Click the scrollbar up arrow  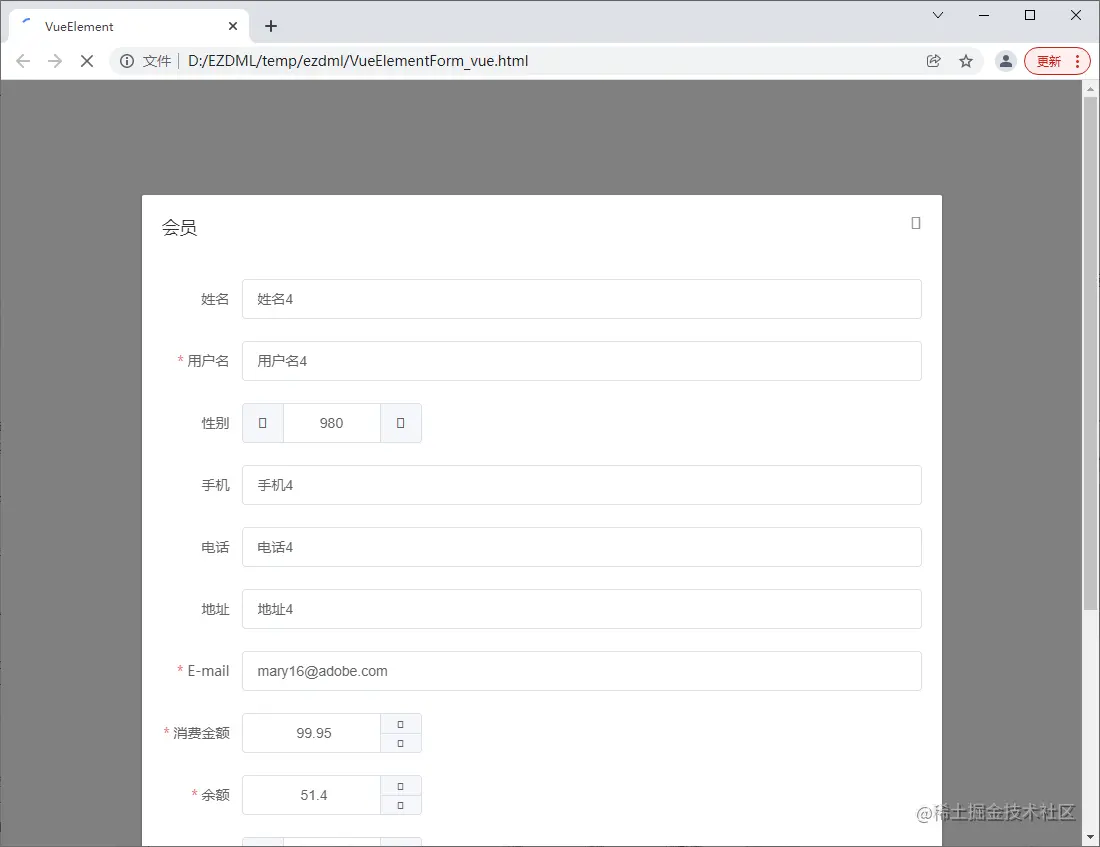[1090, 89]
